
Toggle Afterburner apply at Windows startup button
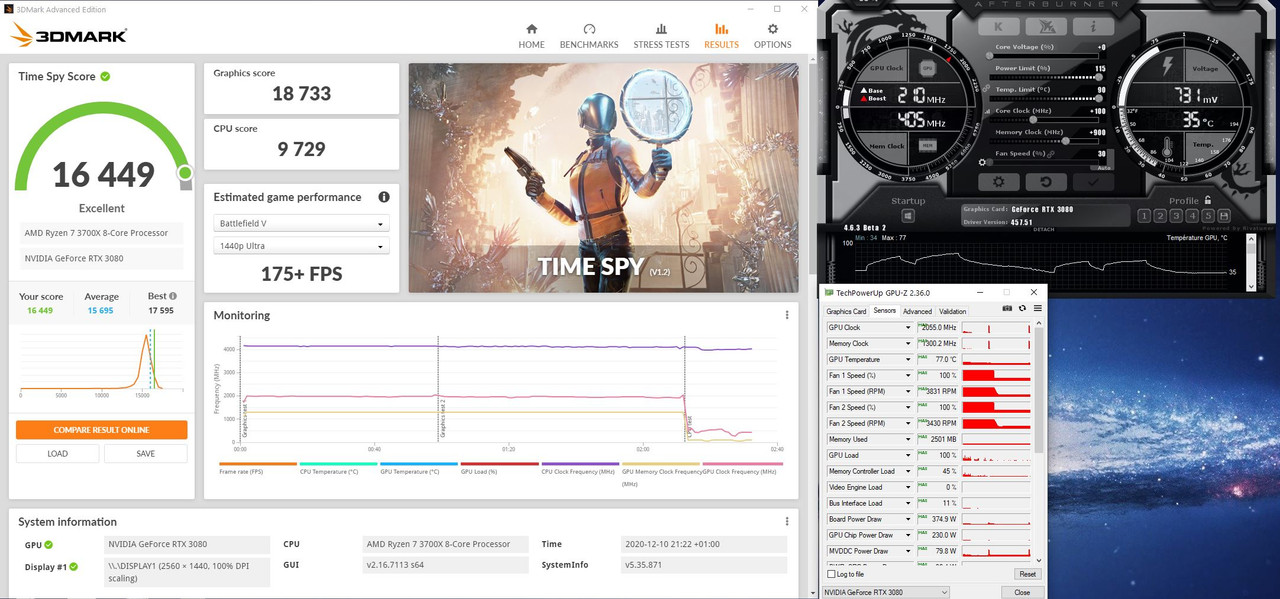[908, 216]
